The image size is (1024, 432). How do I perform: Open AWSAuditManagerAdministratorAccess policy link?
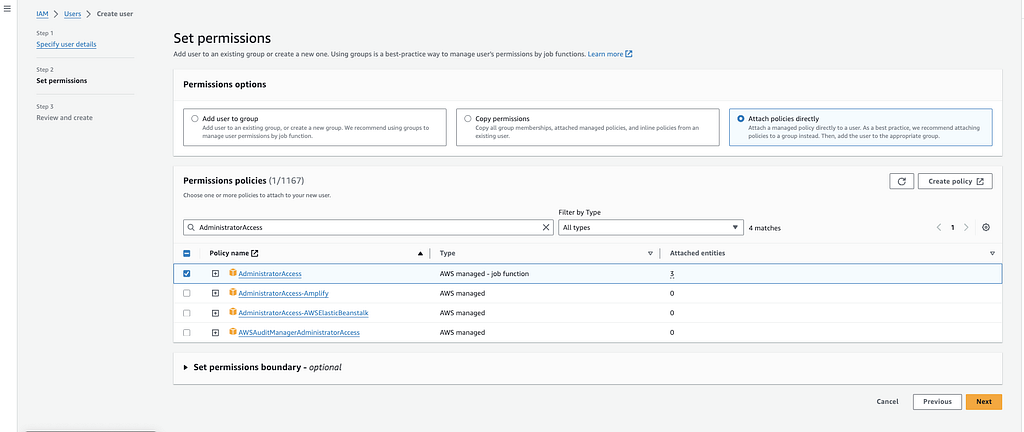click(299, 333)
